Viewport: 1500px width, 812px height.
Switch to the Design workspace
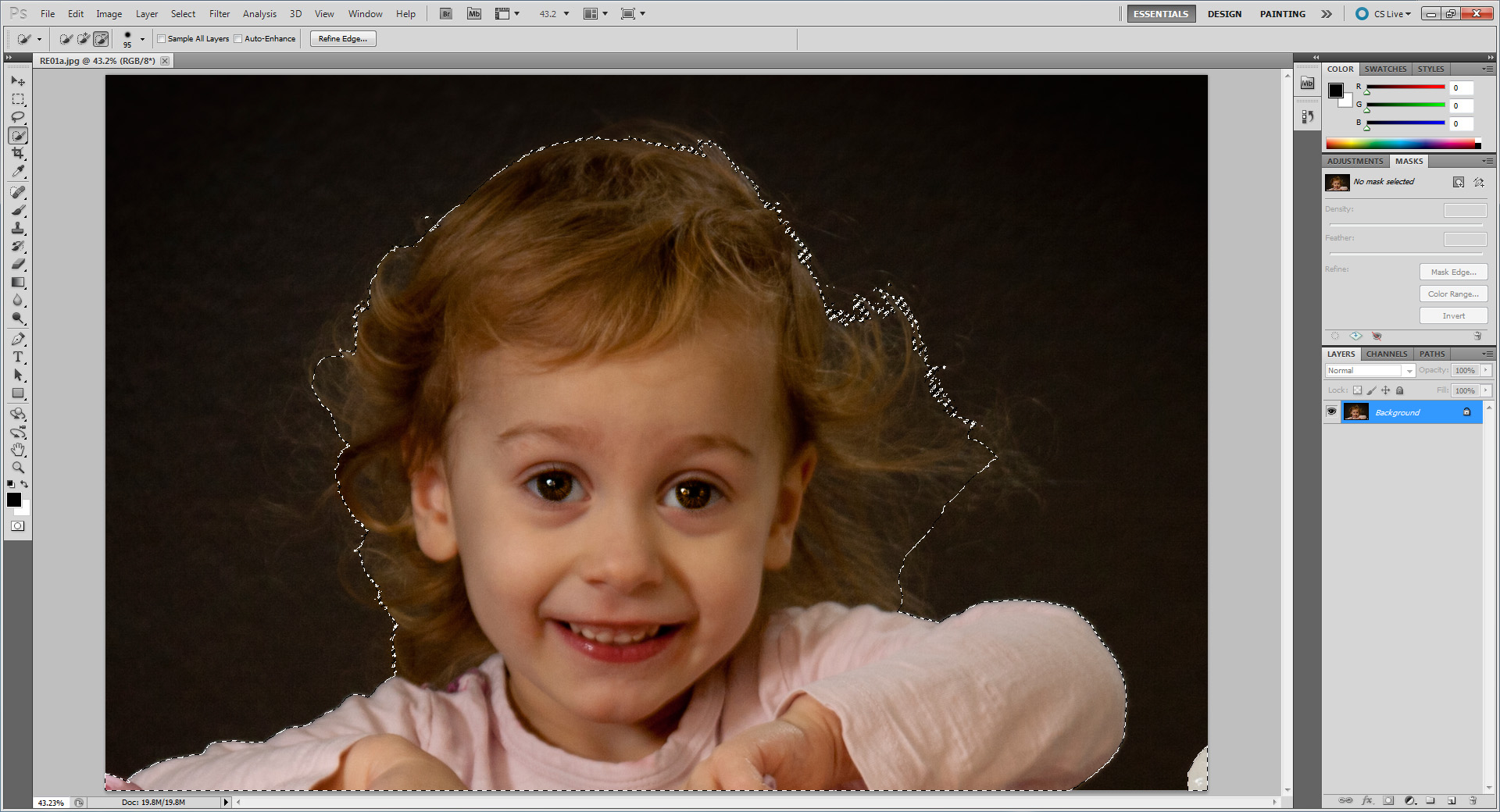tap(1224, 13)
